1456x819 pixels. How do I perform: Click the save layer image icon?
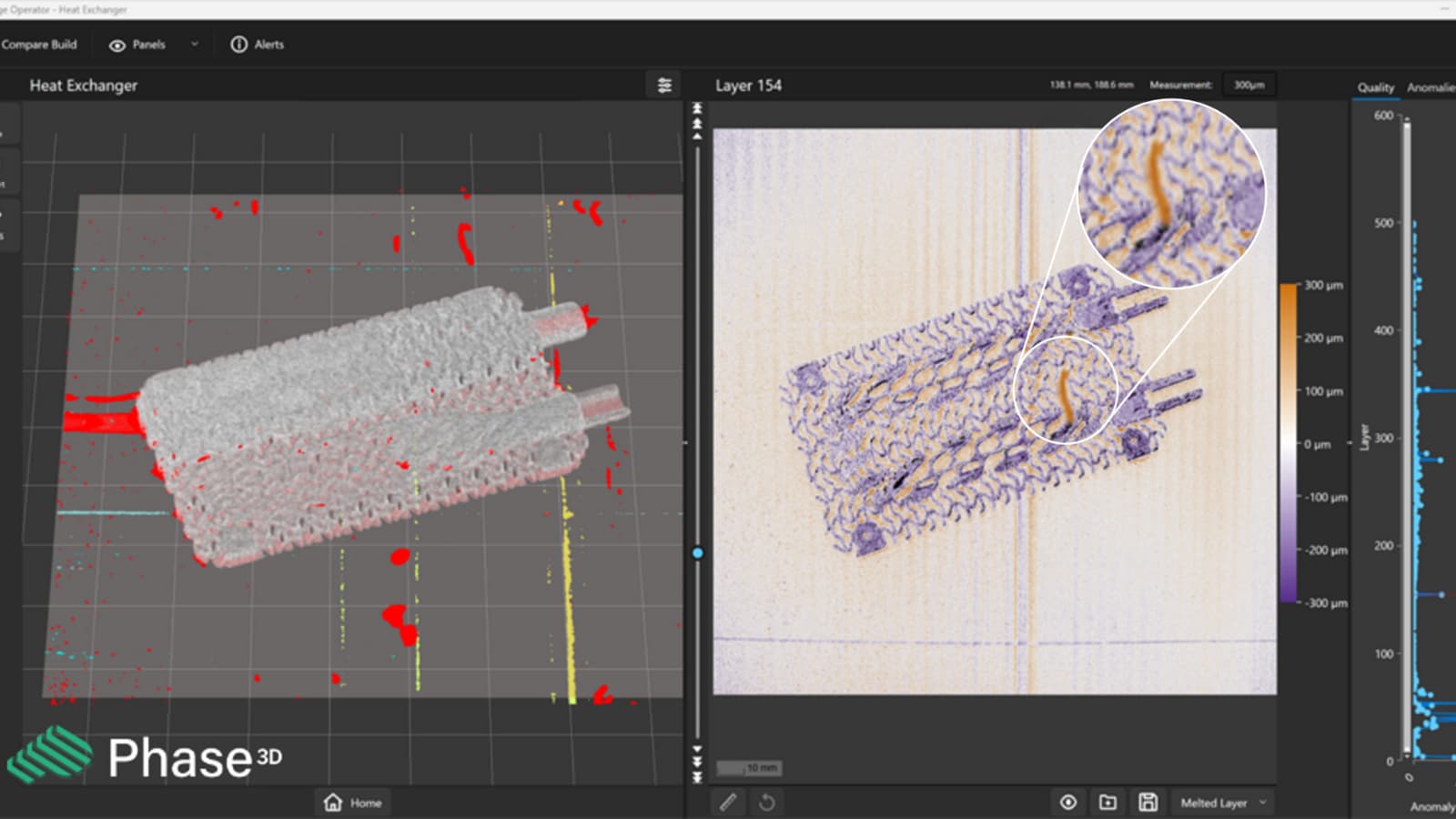click(x=1148, y=803)
